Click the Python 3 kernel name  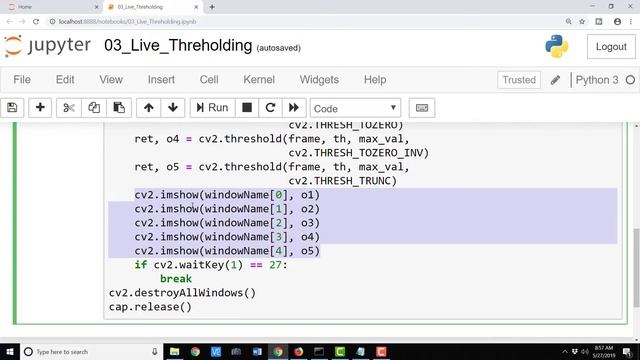click(597, 80)
